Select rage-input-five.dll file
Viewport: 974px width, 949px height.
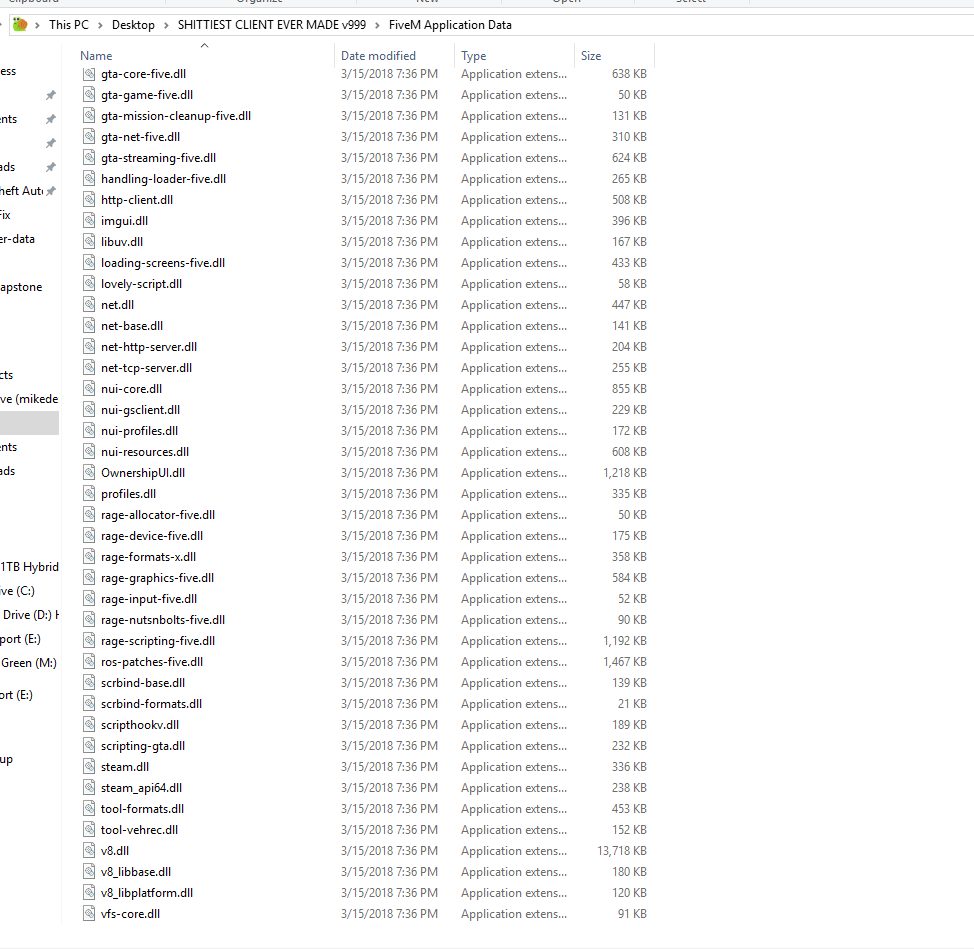pyautogui.click(x=149, y=599)
